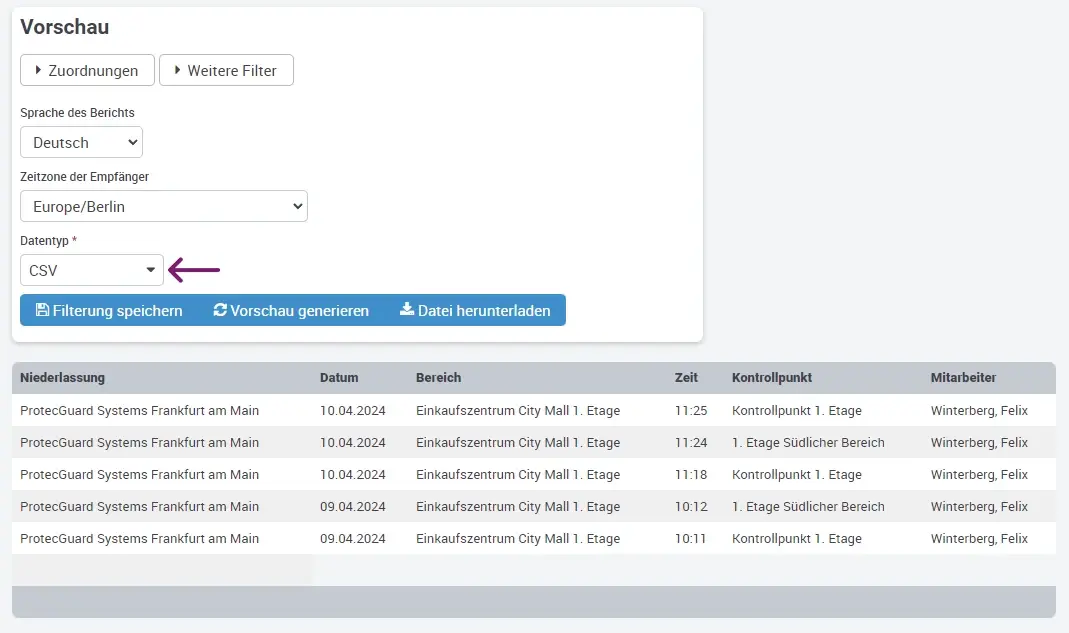Image resolution: width=1069 pixels, height=633 pixels.
Task: Click the Datum column header
Action: pos(339,378)
